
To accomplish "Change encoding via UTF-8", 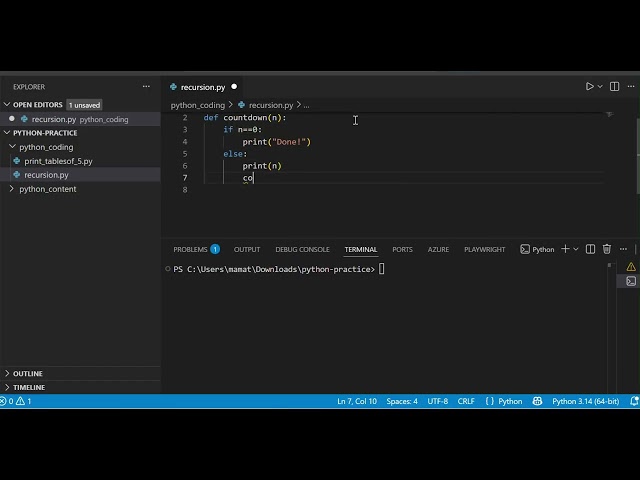I will point(438,401).
